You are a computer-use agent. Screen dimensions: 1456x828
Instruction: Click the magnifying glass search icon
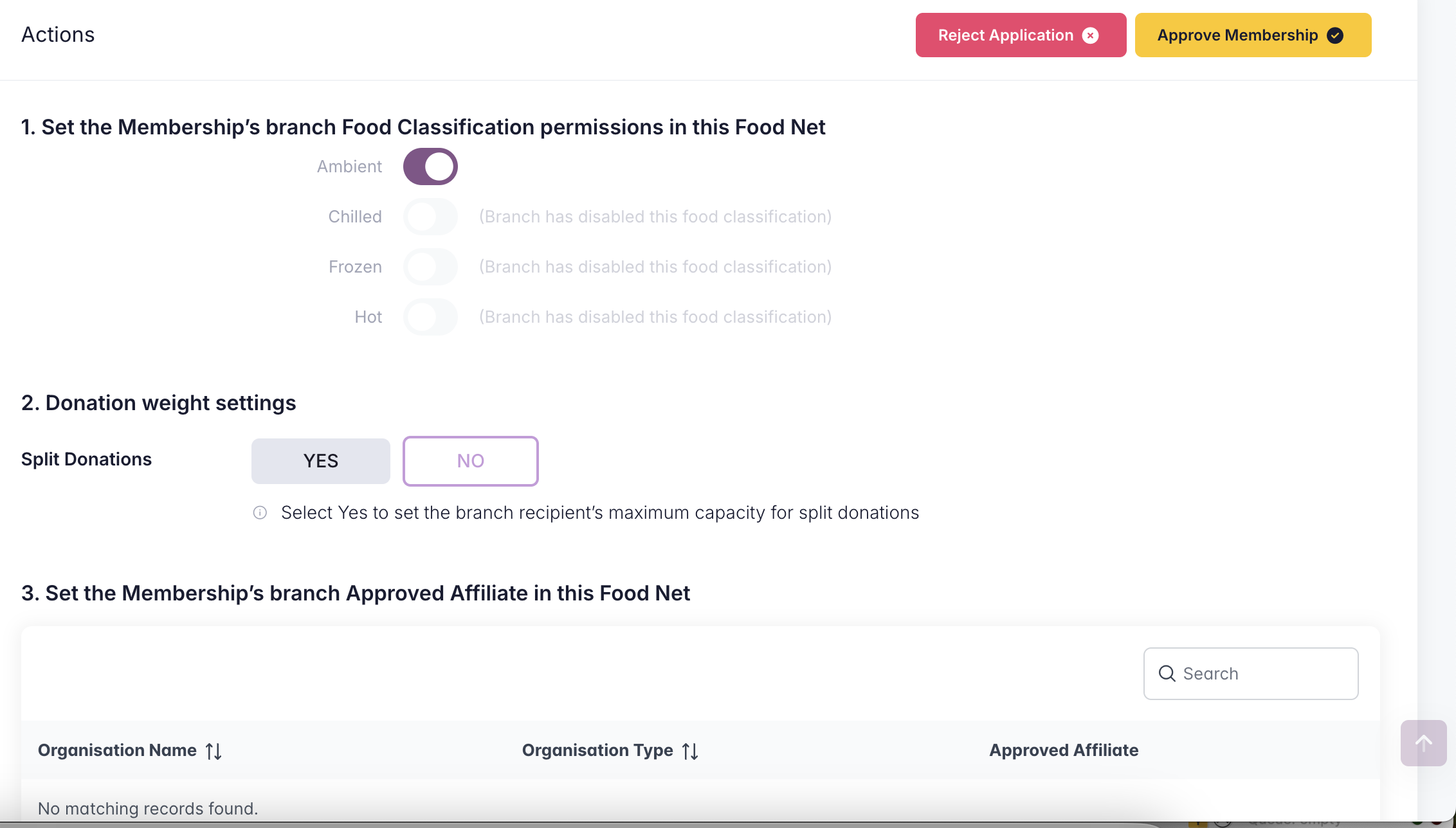tap(1167, 674)
